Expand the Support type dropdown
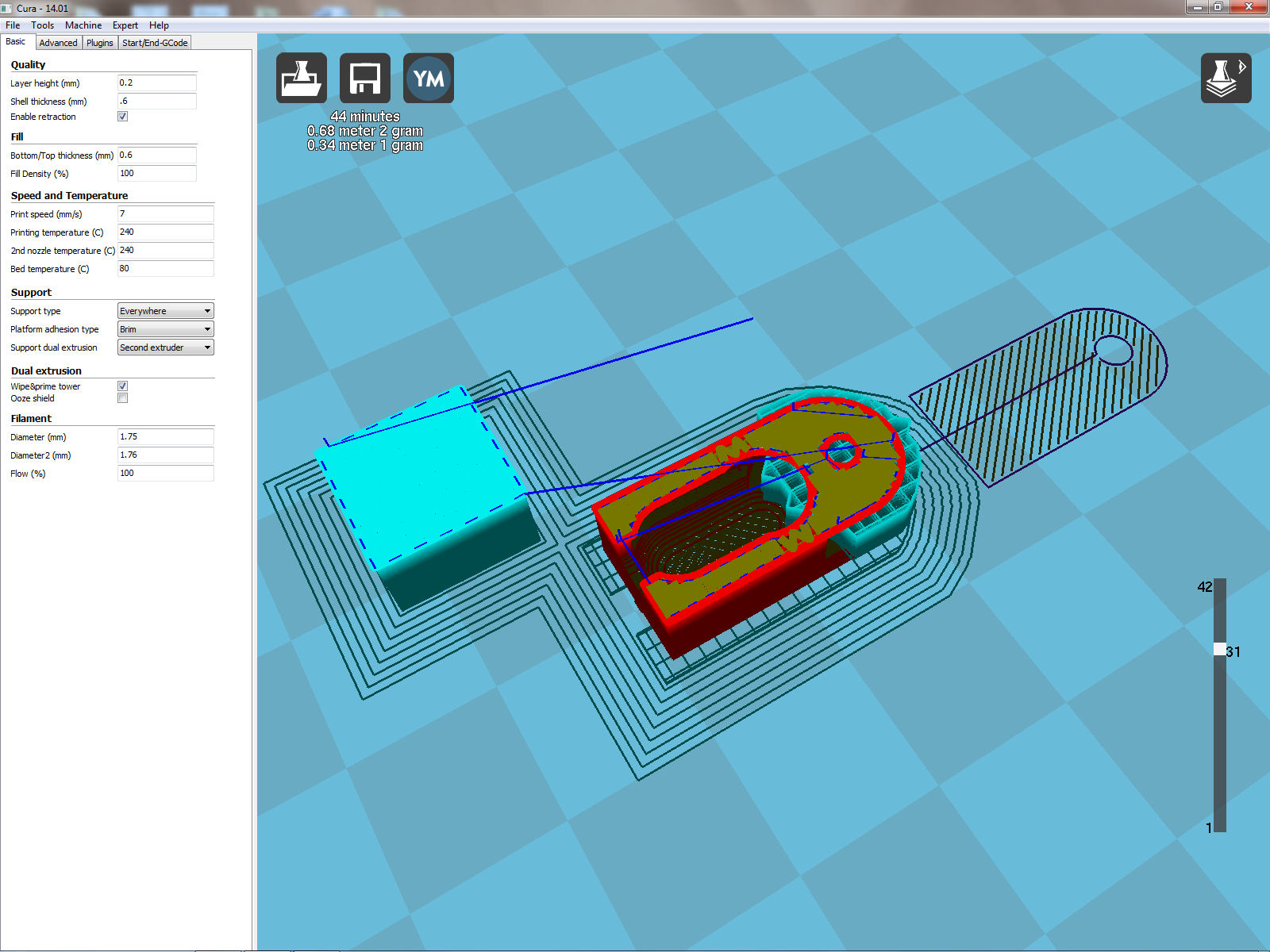1270x952 pixels. click(x=165, y=311)
